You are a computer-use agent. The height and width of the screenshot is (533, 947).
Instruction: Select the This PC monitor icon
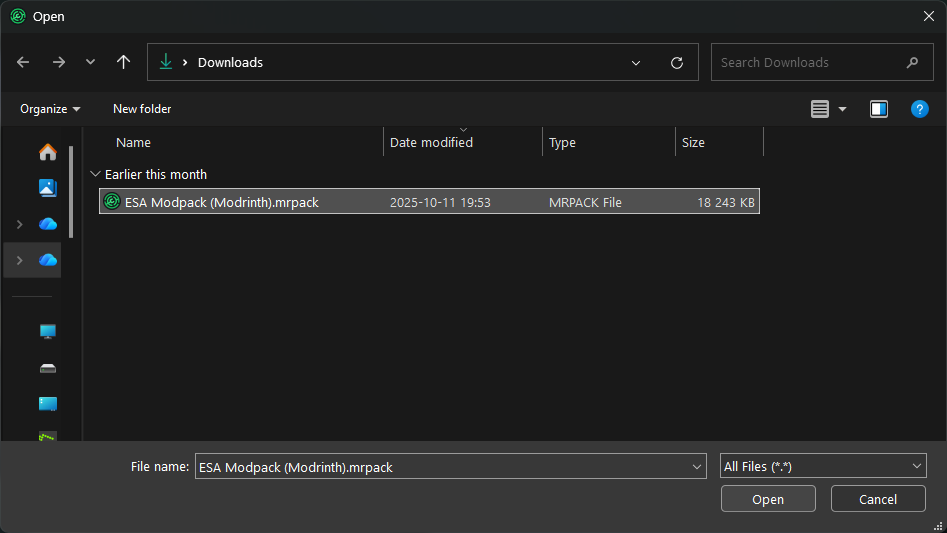point(47,331)
